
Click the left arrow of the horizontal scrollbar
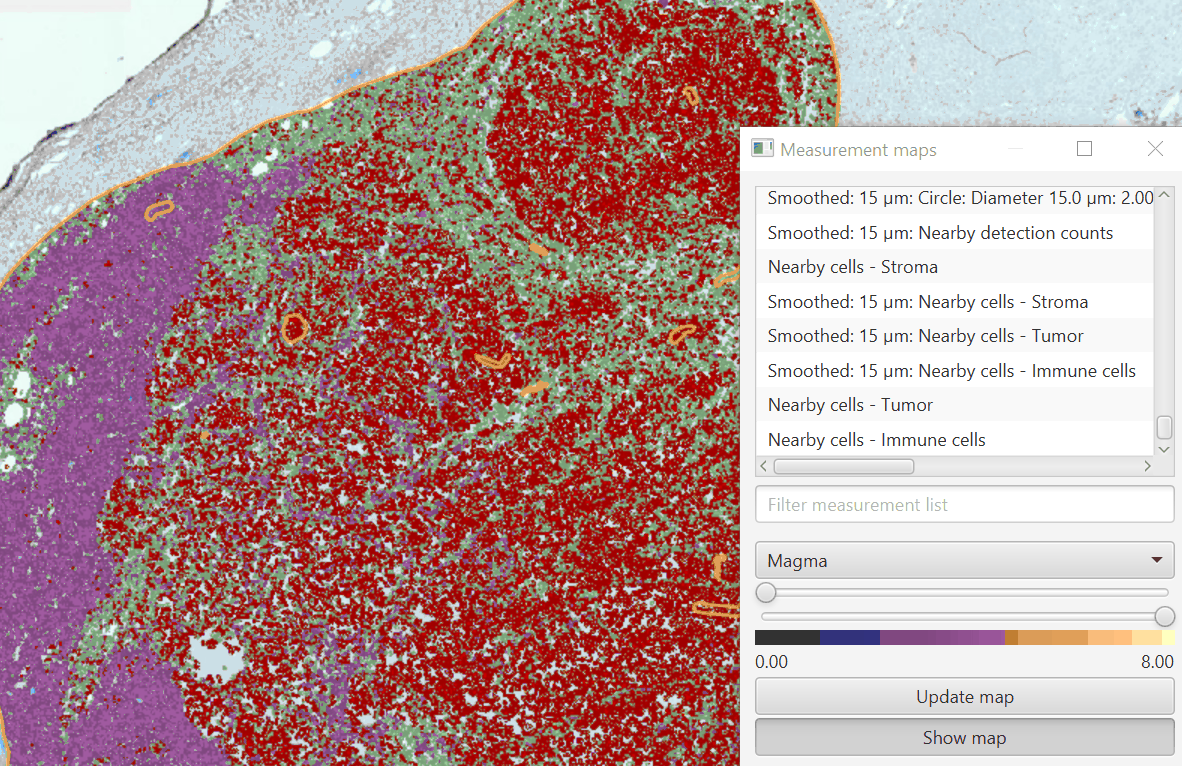[763, 466]
